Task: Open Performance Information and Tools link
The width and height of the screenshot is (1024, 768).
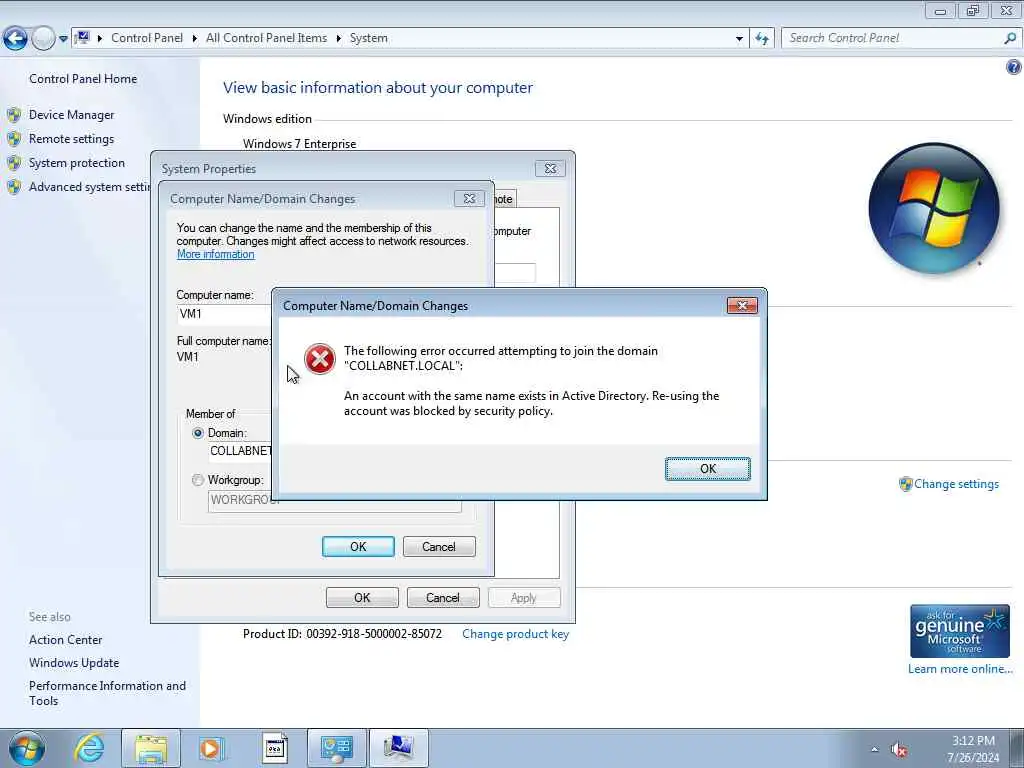Action: tap(107, 693)
